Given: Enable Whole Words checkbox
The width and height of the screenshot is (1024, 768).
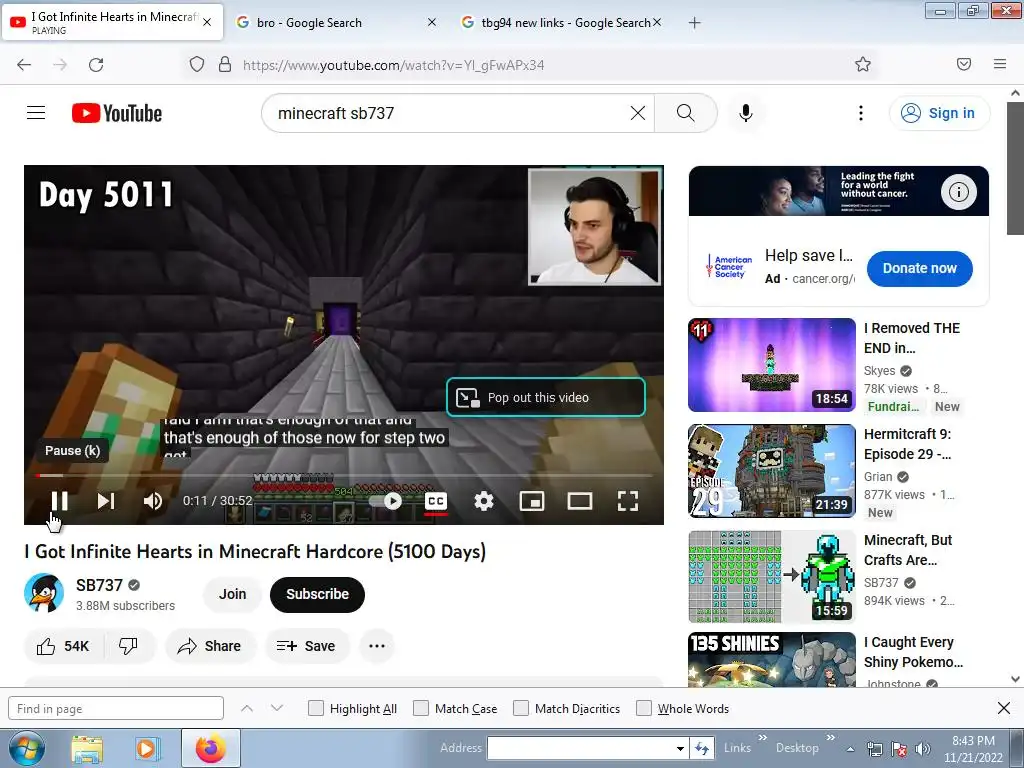Looking at the screenshot, I should [x=644, y=708].
